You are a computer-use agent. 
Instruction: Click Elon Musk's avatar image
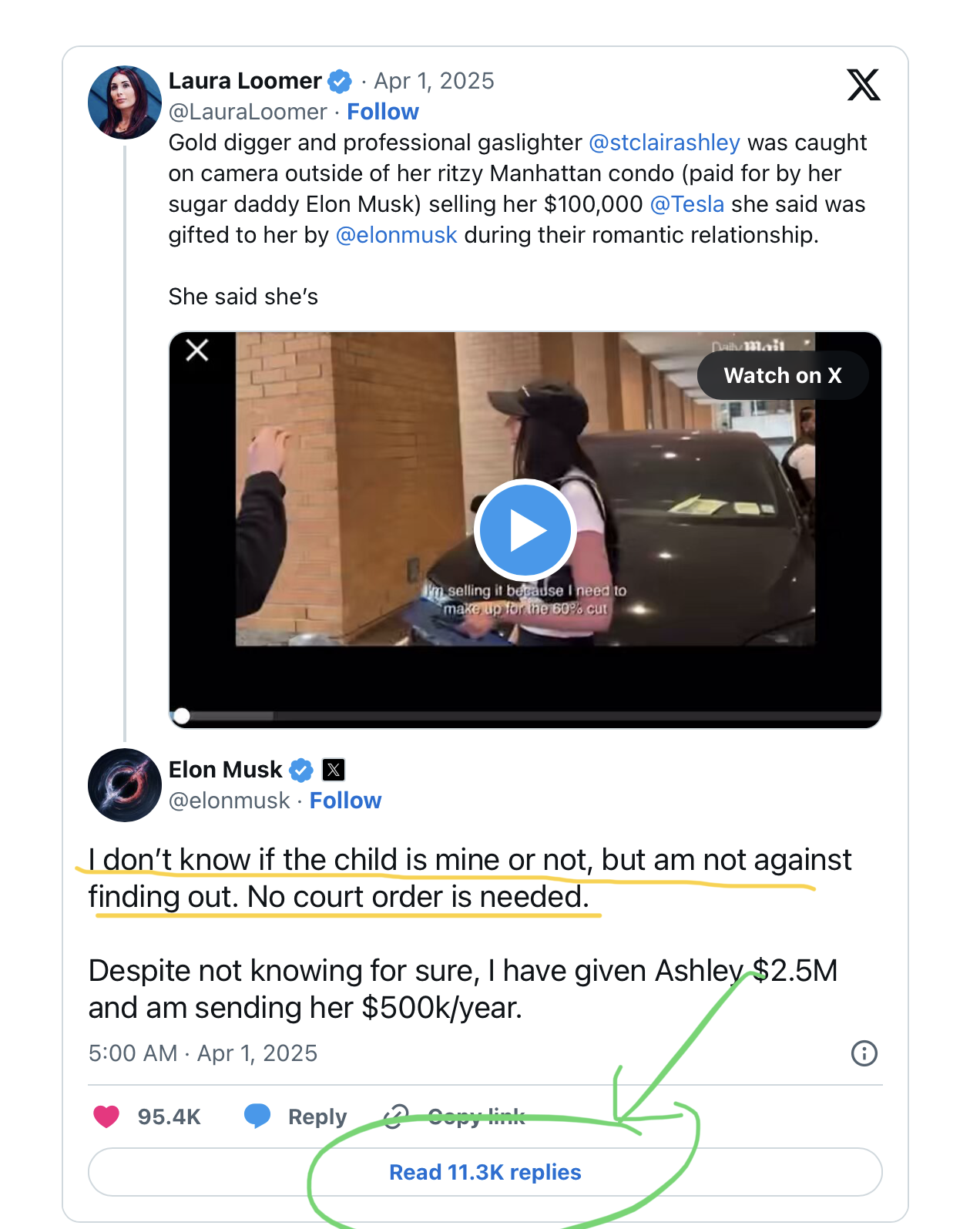[x=125, y=784]
